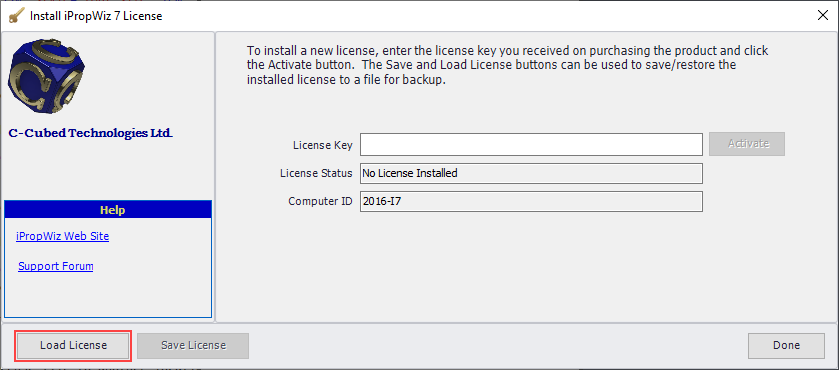Click the key icon in the title bar
Image resolution: width=839 pixels, height=370 pixels.
pyautogui.click(x=16, y=16)
